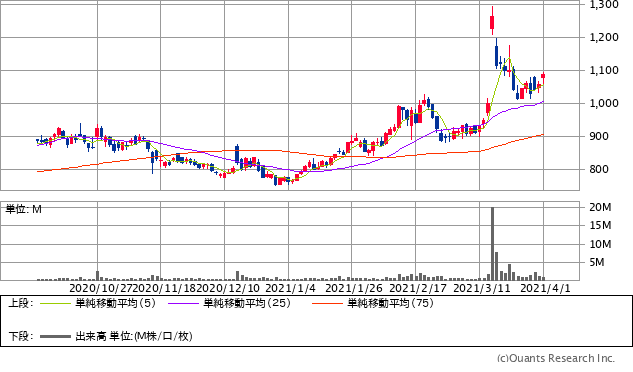
Task: Click the orange 75-day moving average legend line
Action: 327,303
